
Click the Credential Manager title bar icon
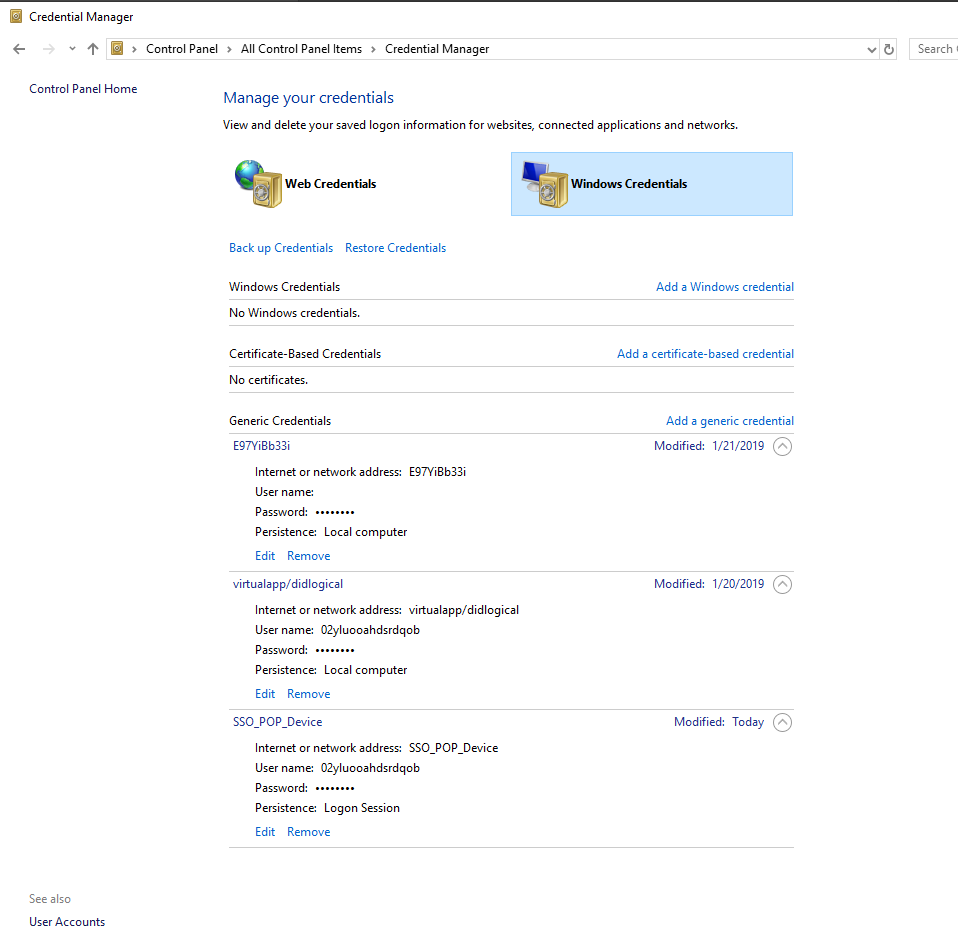tap(16, 16)
